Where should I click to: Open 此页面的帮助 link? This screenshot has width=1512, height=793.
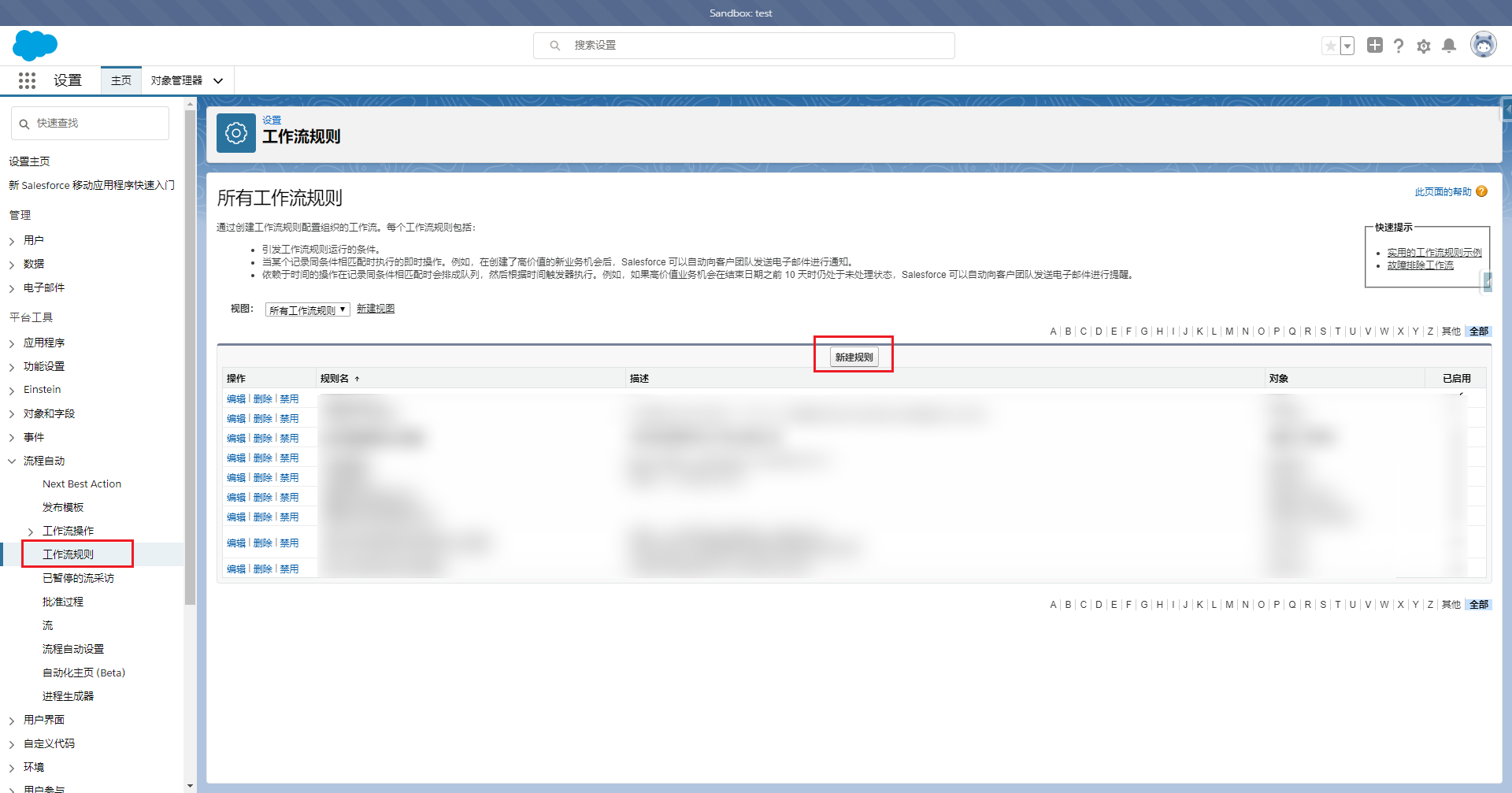point(1443,191)
